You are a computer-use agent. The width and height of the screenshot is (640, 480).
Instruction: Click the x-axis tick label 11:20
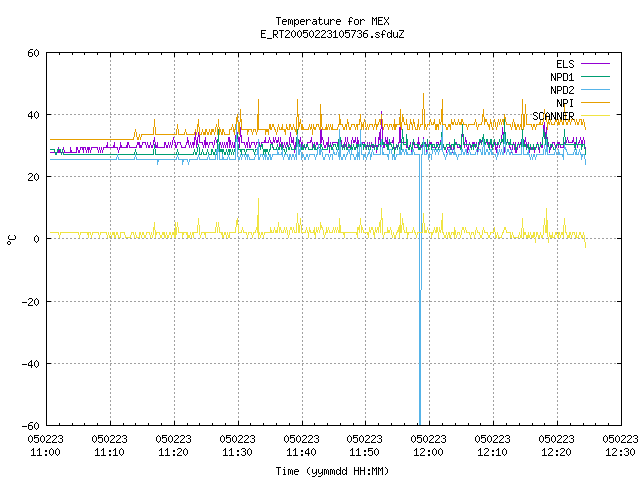(x=173, y=452)
